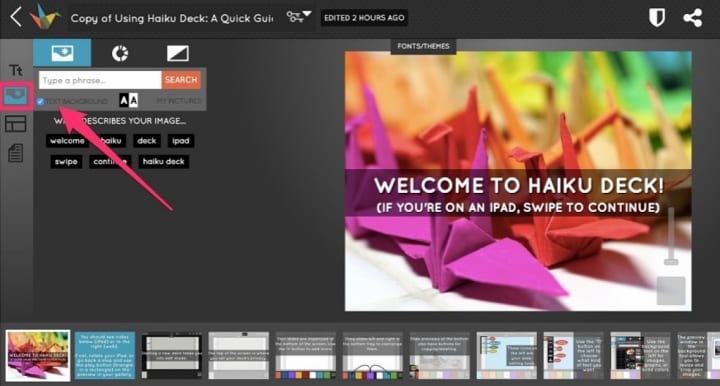Select the fifth slide thumbnail
The height and width of the screenshot is (386, 720).
pos(305,356)
